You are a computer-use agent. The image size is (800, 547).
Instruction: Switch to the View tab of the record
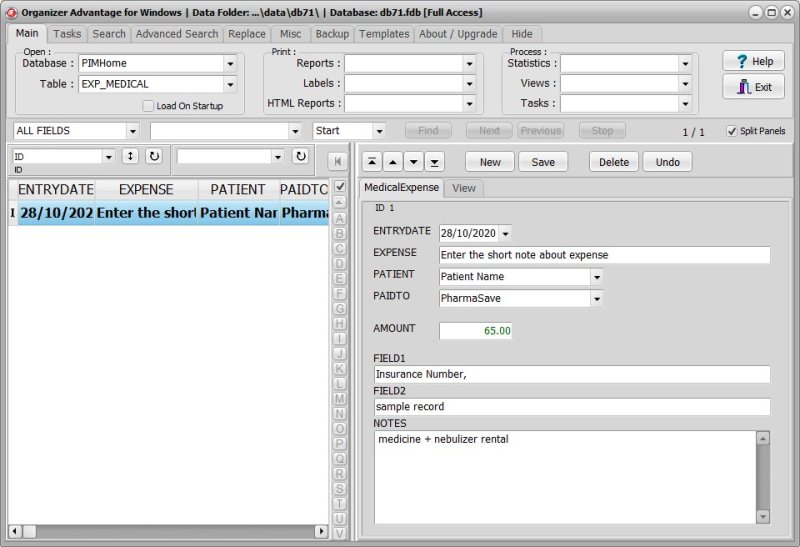463,188
